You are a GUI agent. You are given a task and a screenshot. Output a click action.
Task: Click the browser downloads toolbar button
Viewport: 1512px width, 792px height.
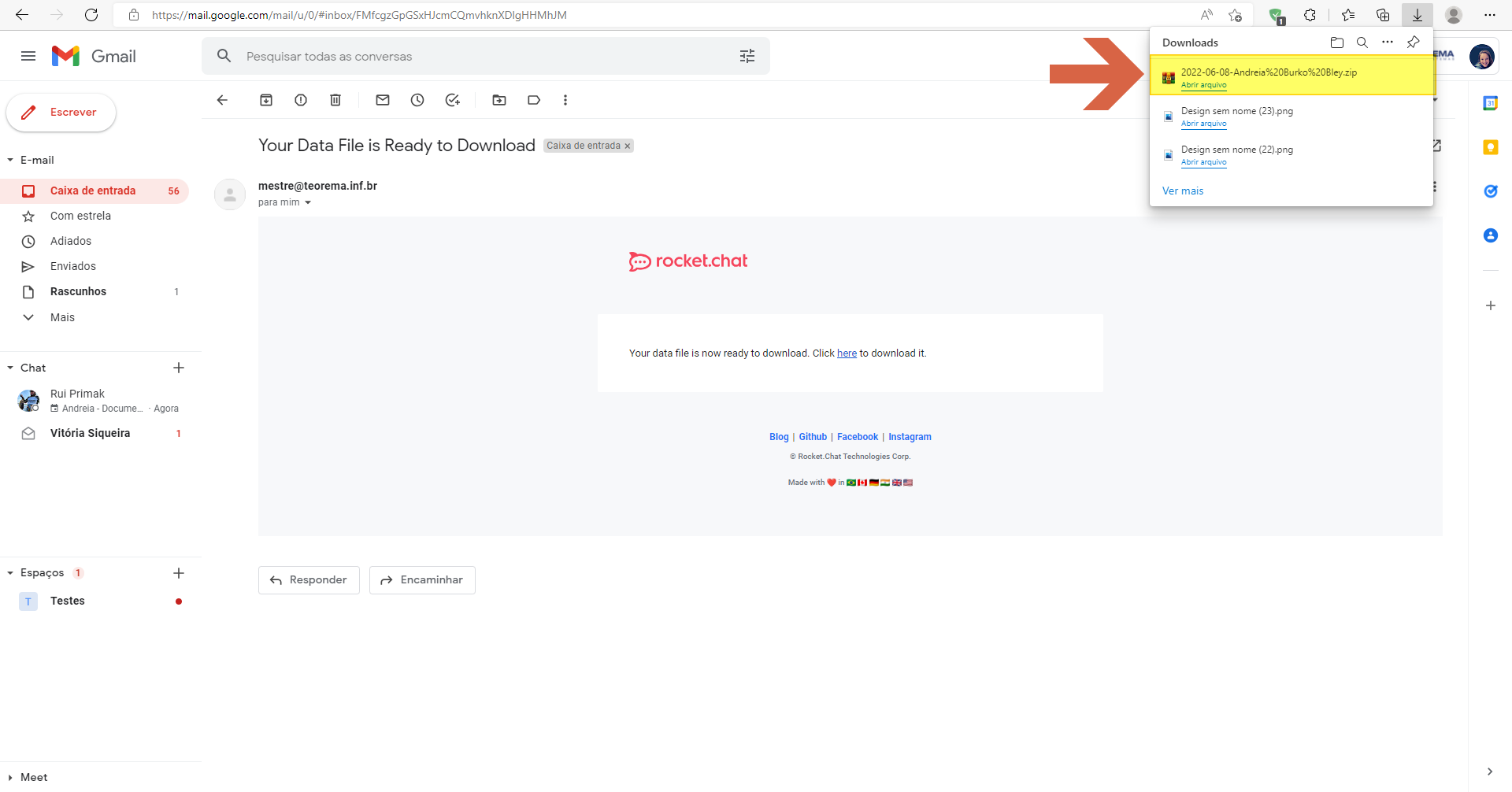pyautogui.click(x=1417, y=15)
